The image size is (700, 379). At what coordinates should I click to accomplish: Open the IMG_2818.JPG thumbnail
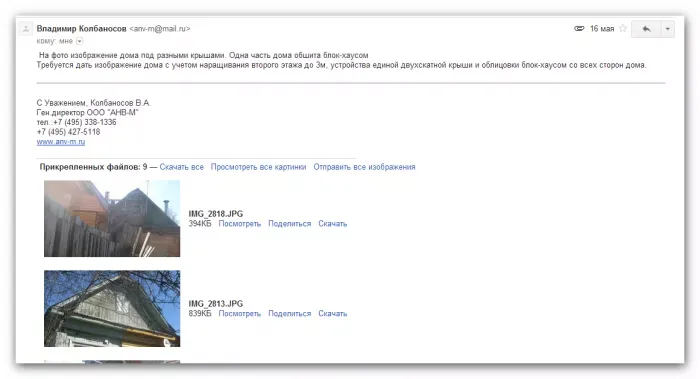point(112,218)
